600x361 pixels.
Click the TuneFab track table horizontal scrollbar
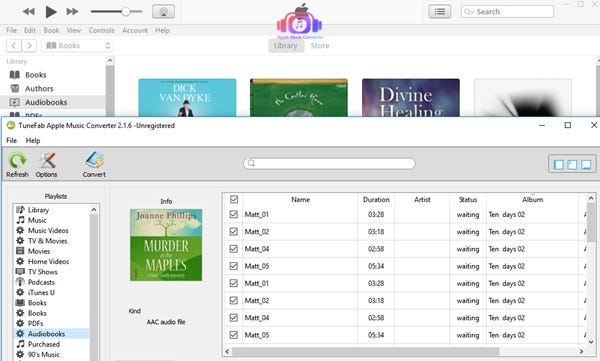point(365,351)
